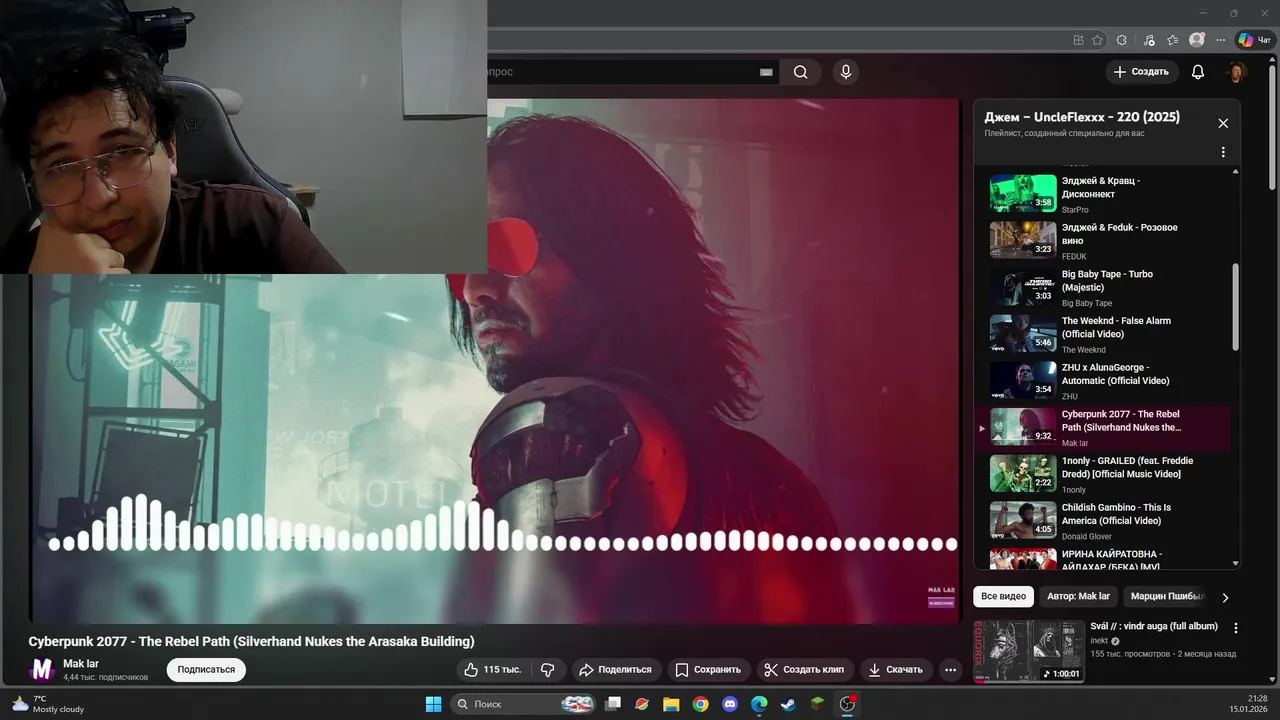Image resolution: width=1280 pixels, height=720 pixels.
Task: Open Task View from taskbar
Action: point(613,704)
